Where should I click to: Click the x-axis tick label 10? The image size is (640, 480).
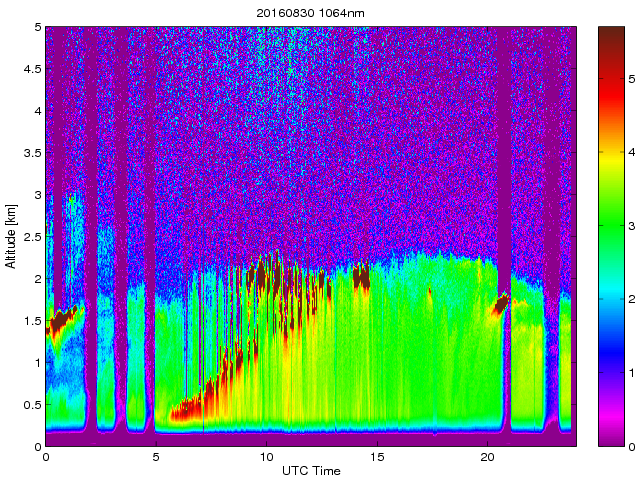(x=266, y=457)
